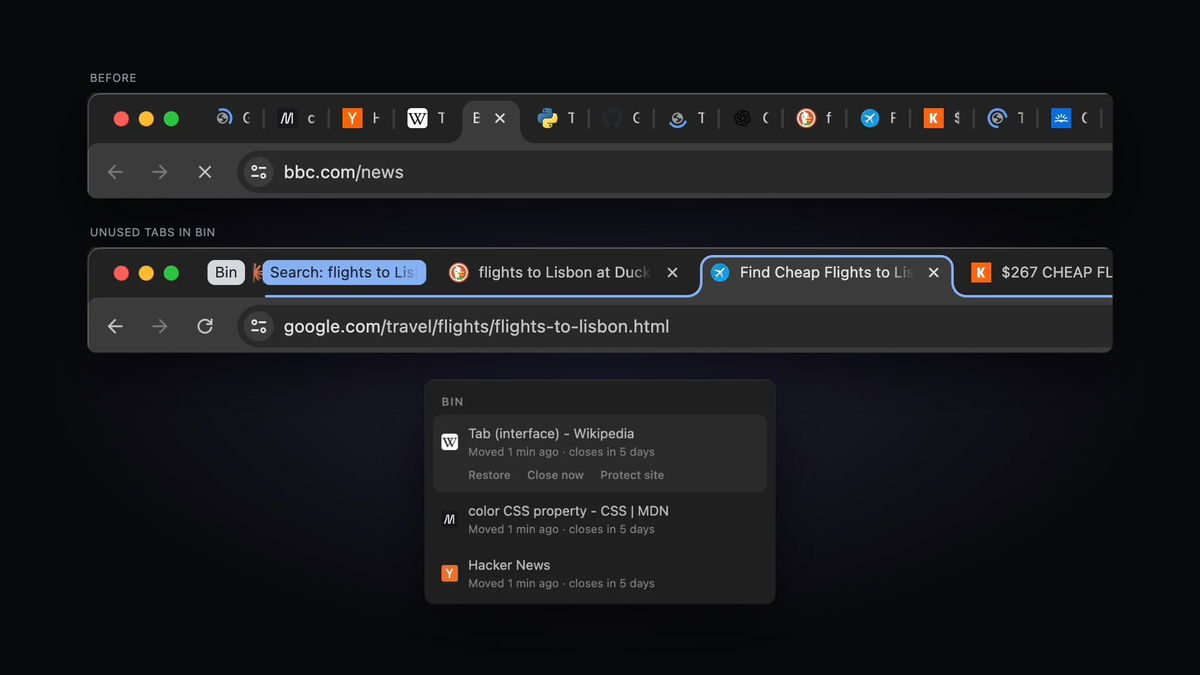Close the 'Find Cheap Flights to Lis' tab
This screenshot has height=675, width=1200.
(934, 272)
